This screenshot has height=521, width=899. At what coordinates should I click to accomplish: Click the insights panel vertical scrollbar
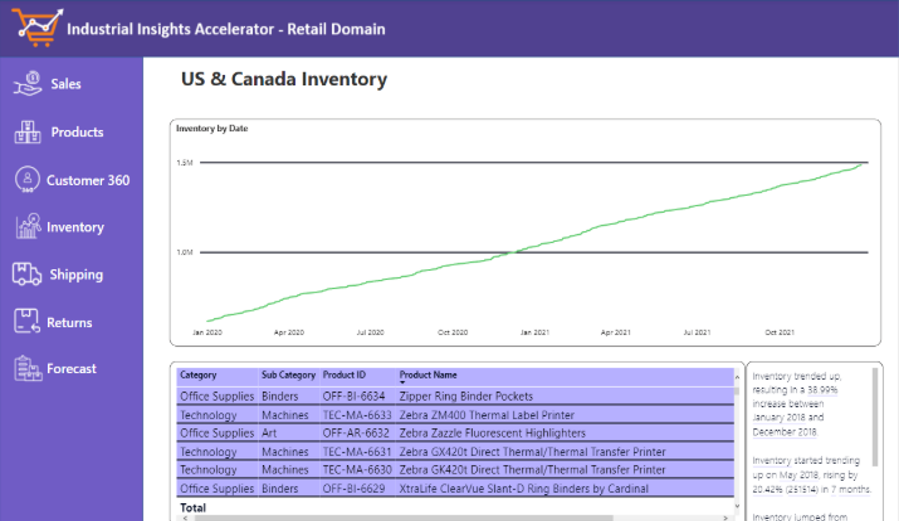(x=875, y=417)
